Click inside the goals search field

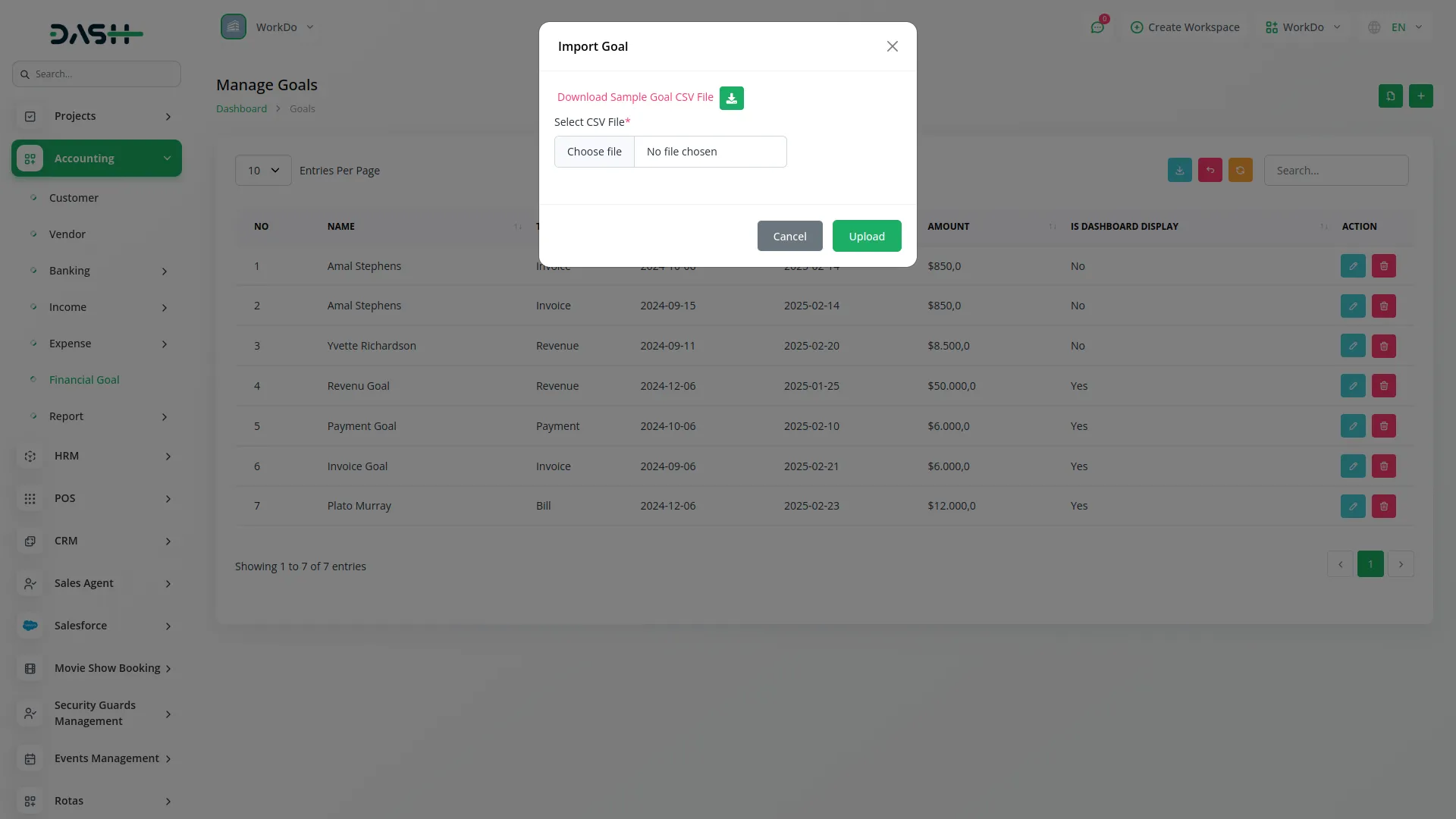(1336, 170)
